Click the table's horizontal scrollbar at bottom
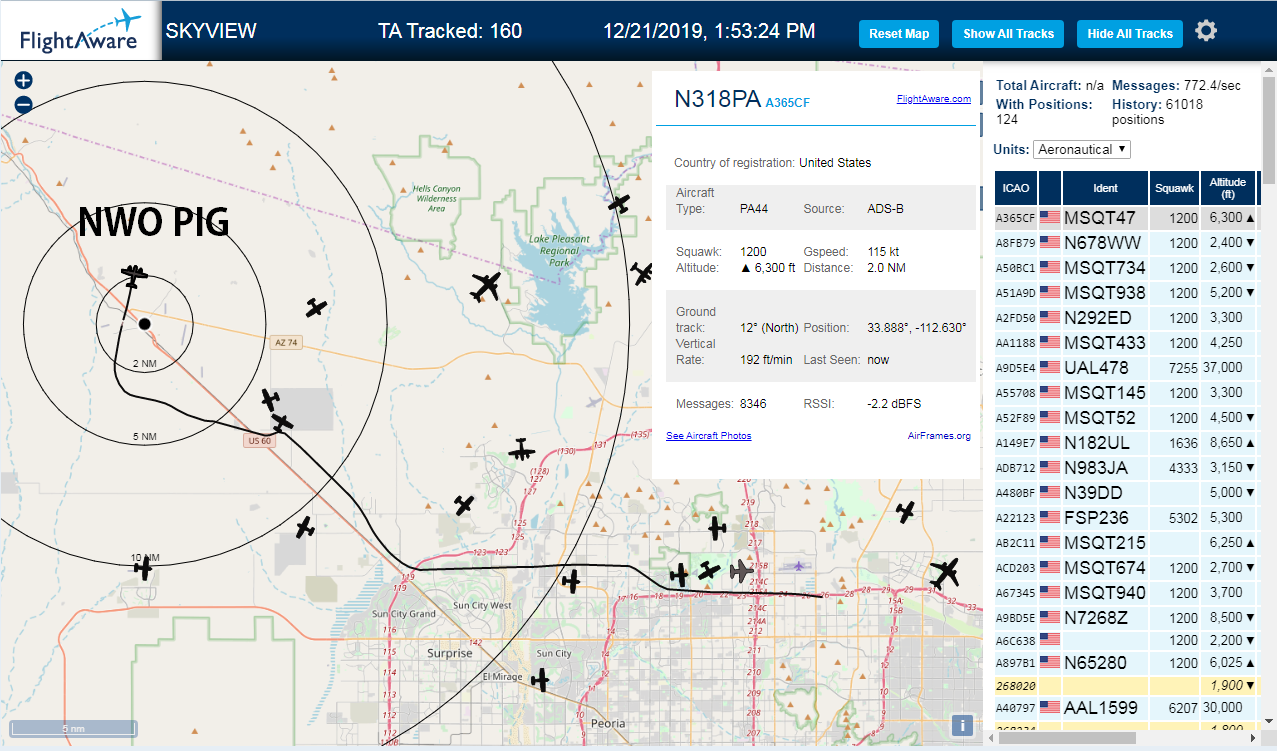This screenshot has width=1277, height=751. point(1065,737)
